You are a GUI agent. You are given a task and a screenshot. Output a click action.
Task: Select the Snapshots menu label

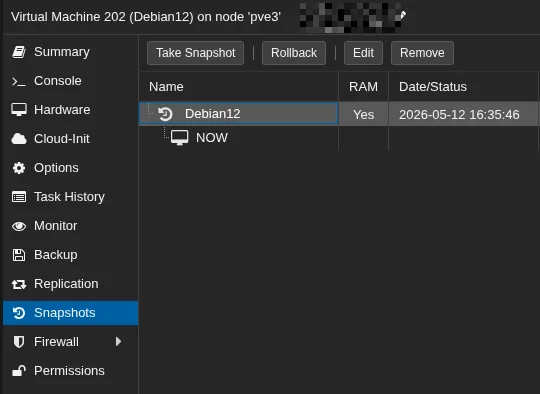[64, 313]
